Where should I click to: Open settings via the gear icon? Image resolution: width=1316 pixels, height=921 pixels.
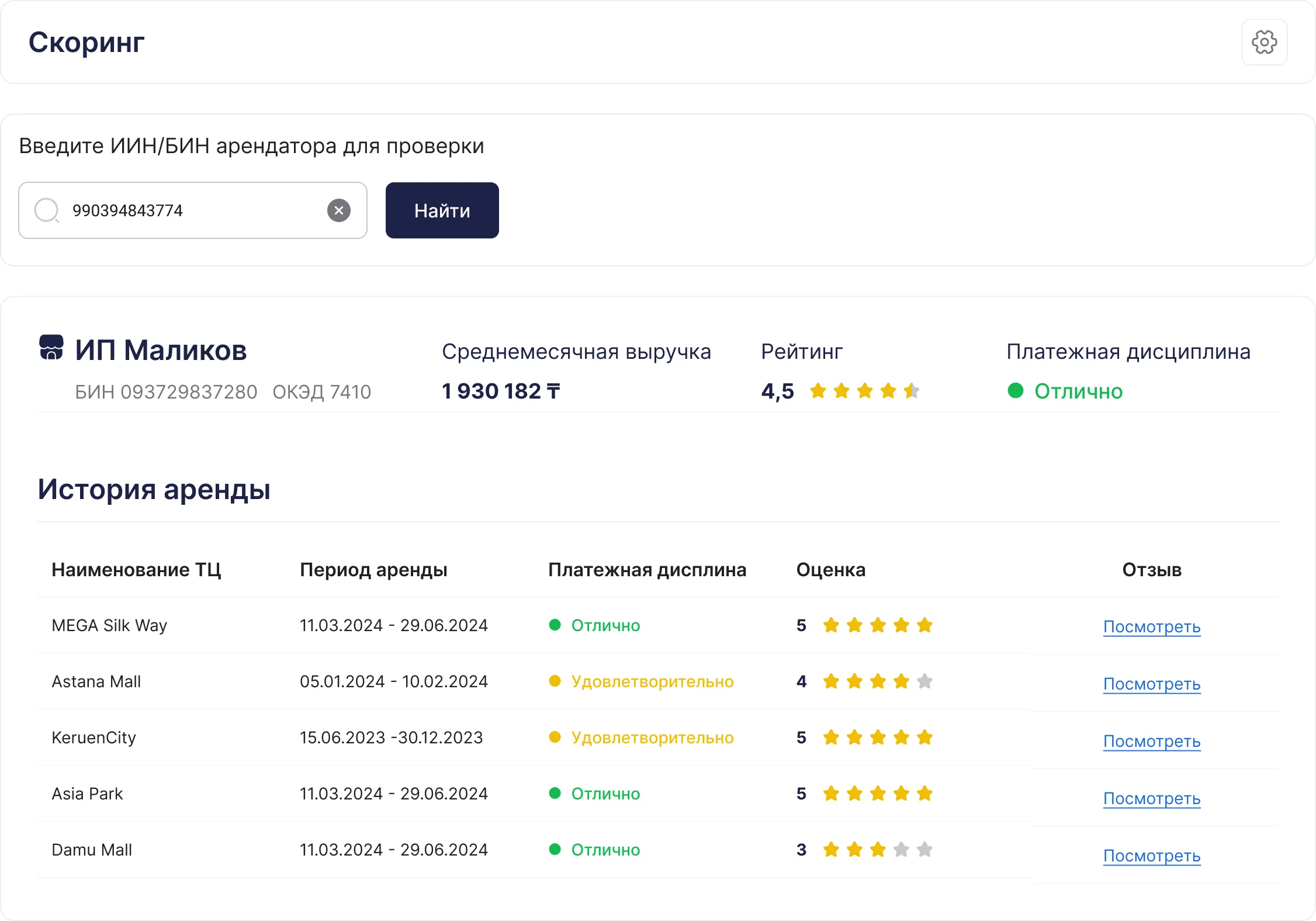click(1264, 42)
